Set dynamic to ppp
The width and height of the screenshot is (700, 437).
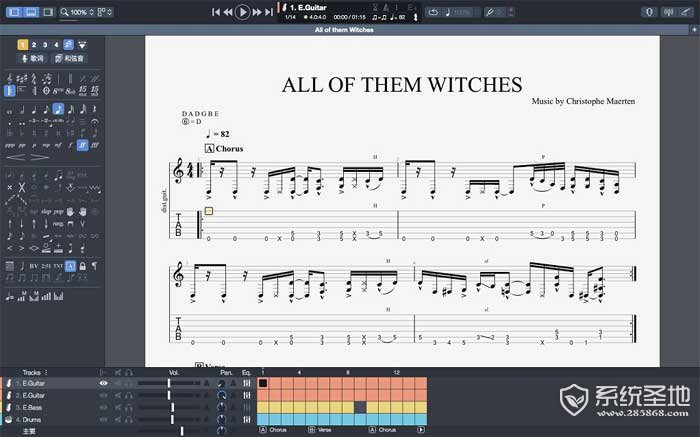pos(9,146)
